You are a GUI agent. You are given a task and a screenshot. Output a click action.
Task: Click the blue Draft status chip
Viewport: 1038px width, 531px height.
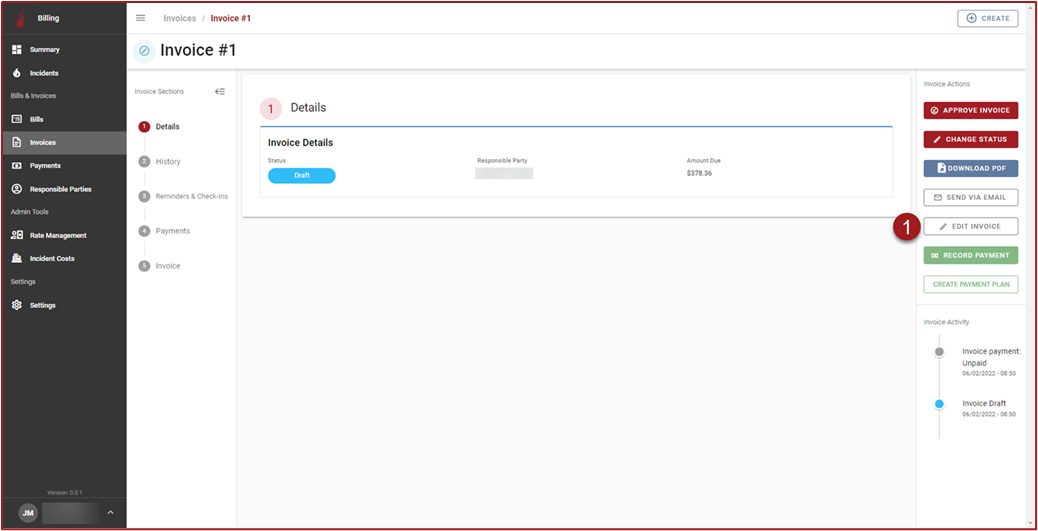coord(301,175)
